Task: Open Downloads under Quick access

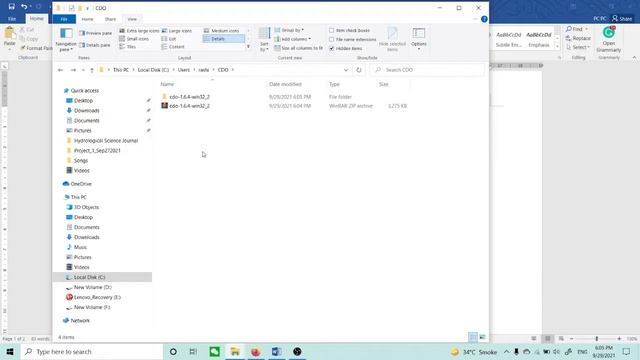Action: tap(87, 111)
